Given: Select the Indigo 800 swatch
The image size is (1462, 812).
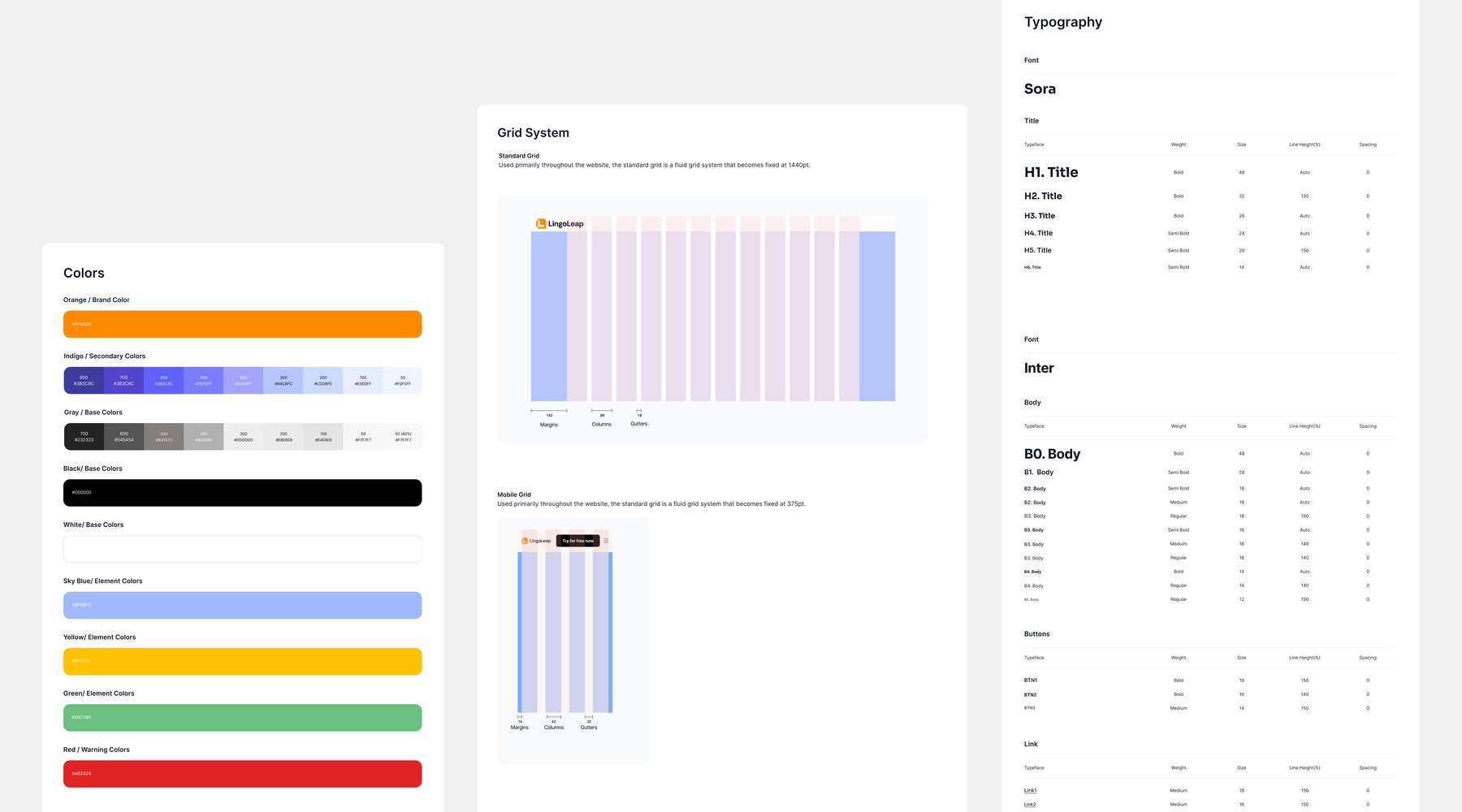Looking at the screenshot, I should click(84, 380).
